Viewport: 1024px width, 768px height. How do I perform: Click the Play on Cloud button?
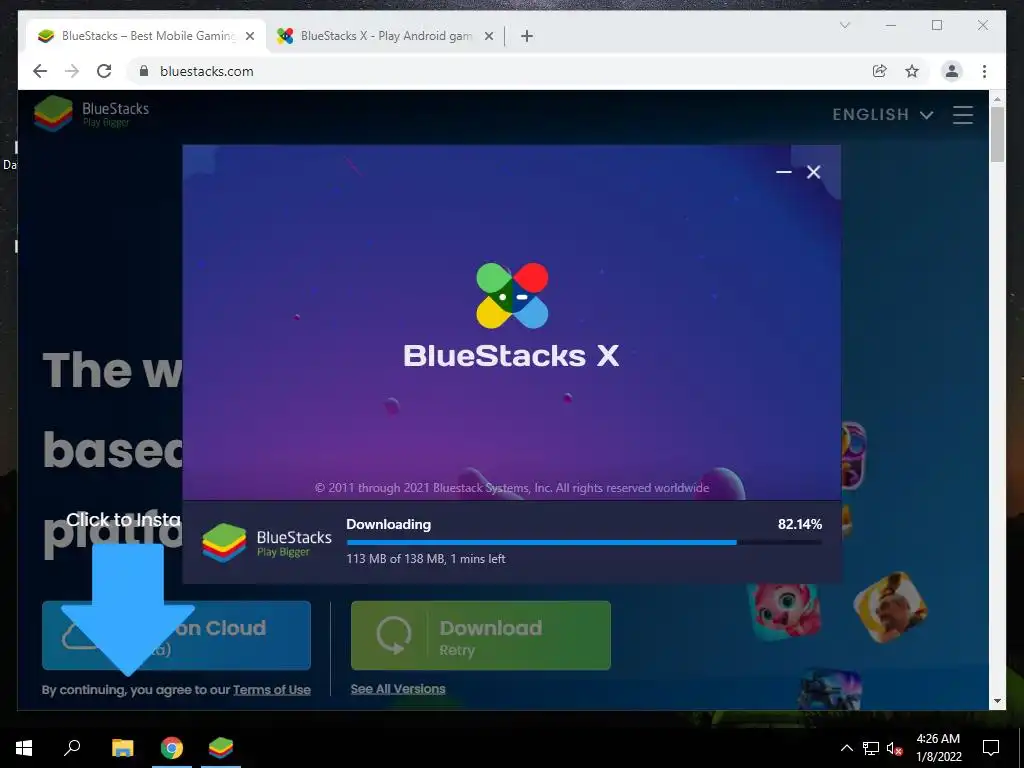(176, 635)
